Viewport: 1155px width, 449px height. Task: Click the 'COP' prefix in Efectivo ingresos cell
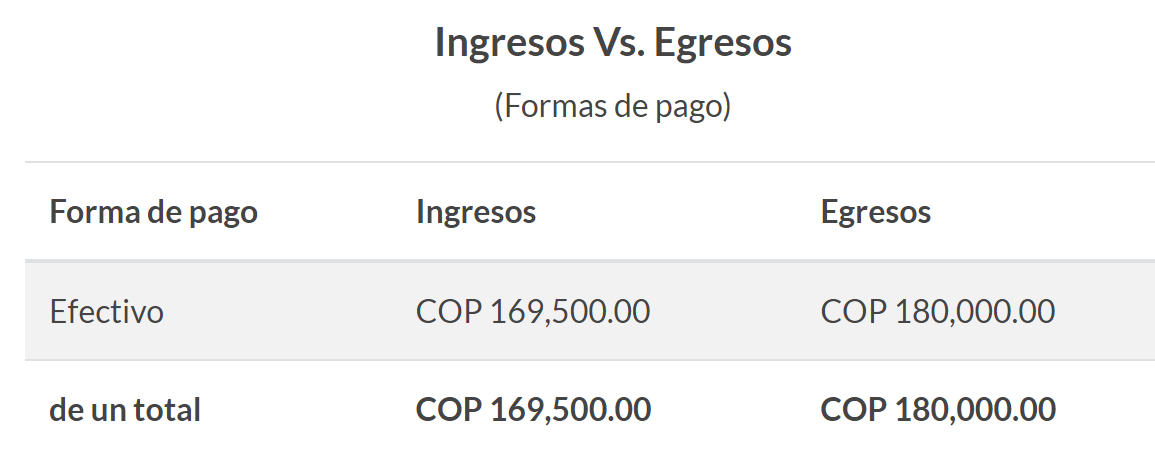pyautogui.click(x=449, y=311)
